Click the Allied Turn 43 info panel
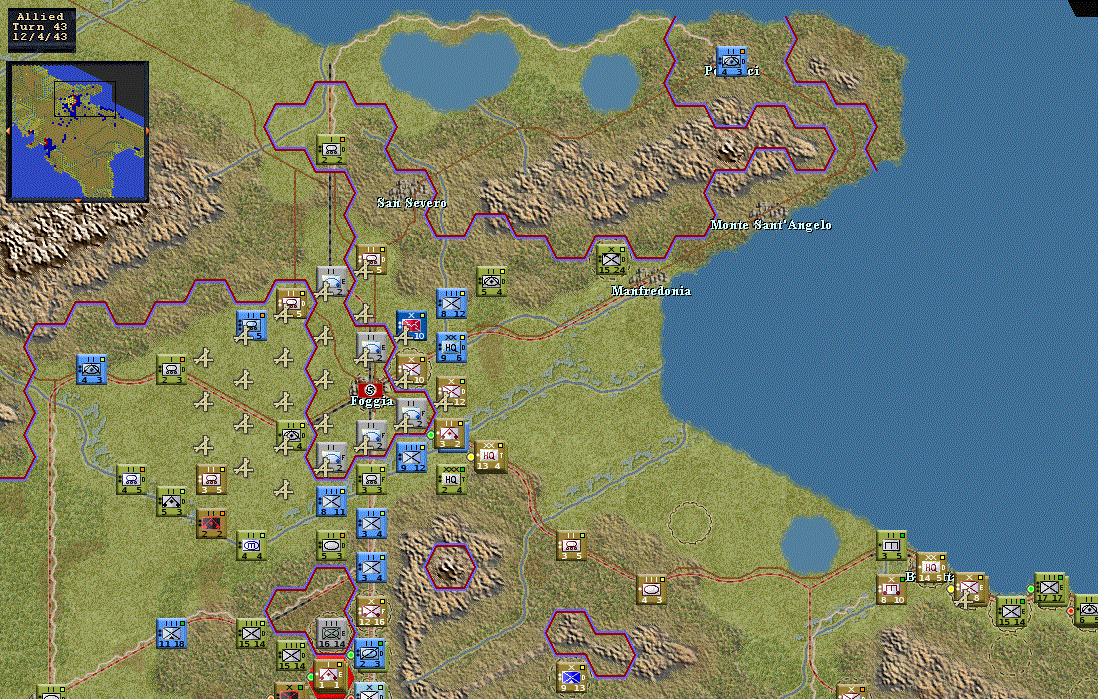Viewport: 1098px width, 699px height. coord(41,29)
